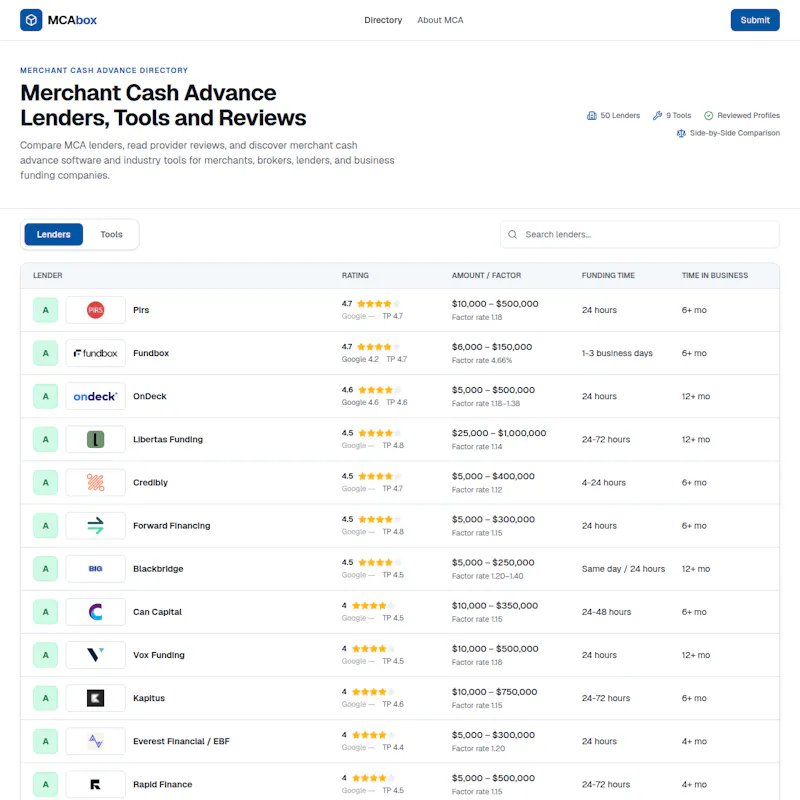
Task: Click the Factor rate 1.20–1.40 text
Action: (487, 576)
